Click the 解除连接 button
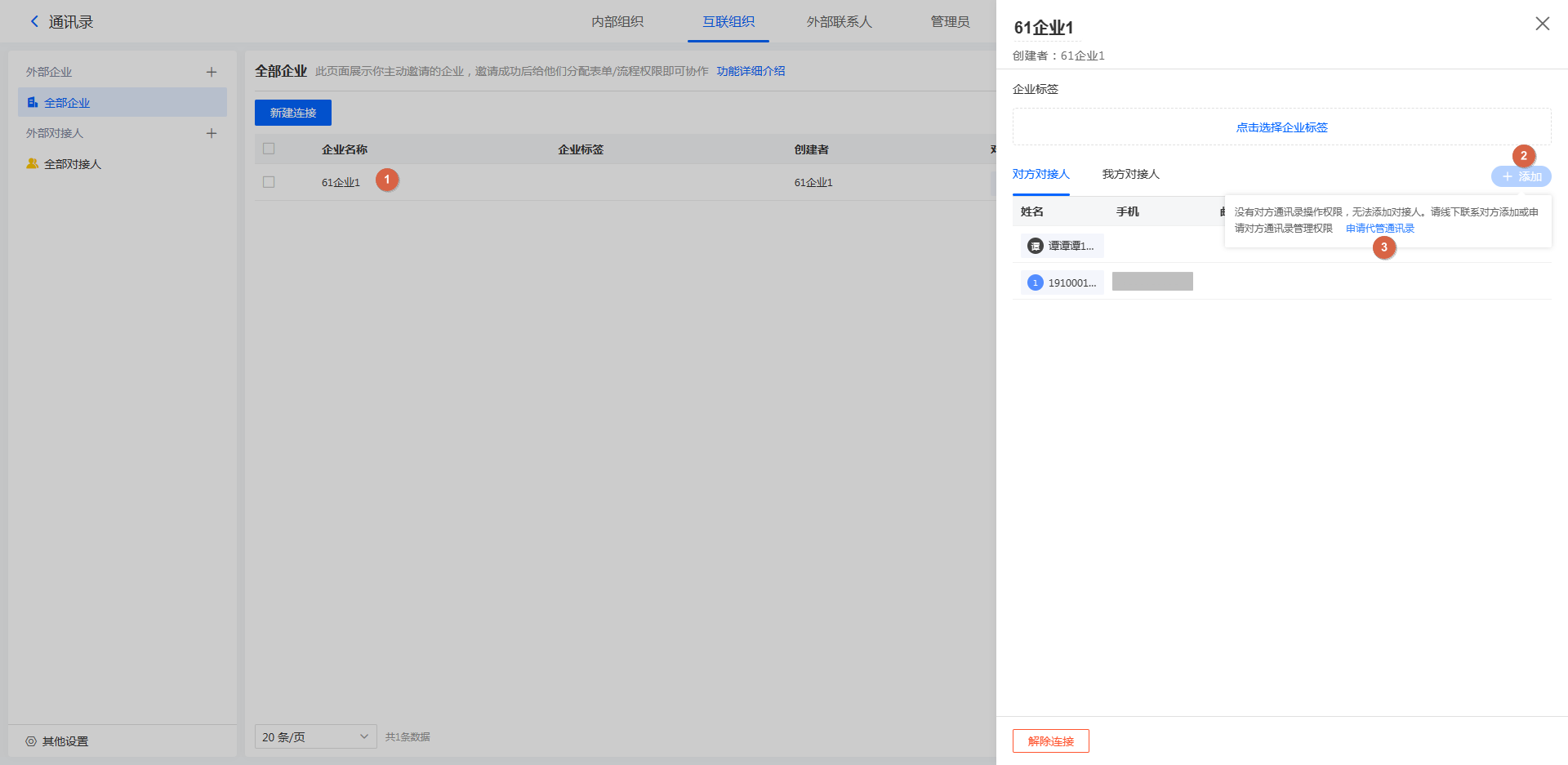 coord(1050,741)
